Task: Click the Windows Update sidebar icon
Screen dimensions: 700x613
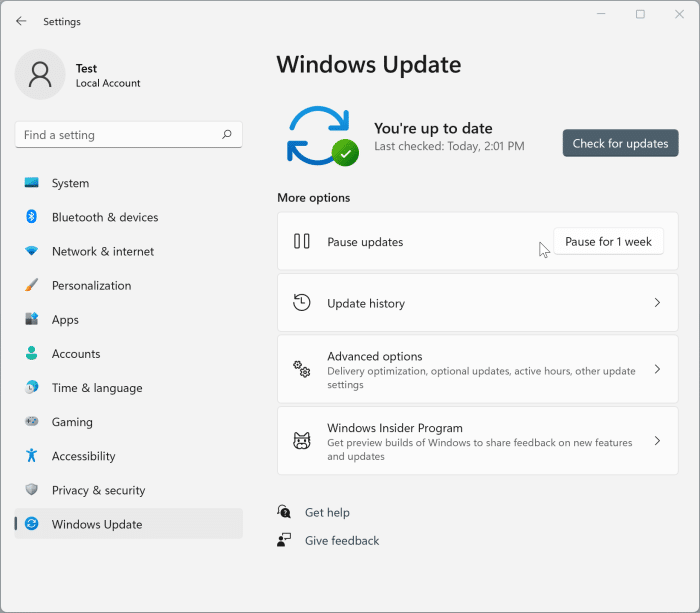Action: click(x=31, y=523)
